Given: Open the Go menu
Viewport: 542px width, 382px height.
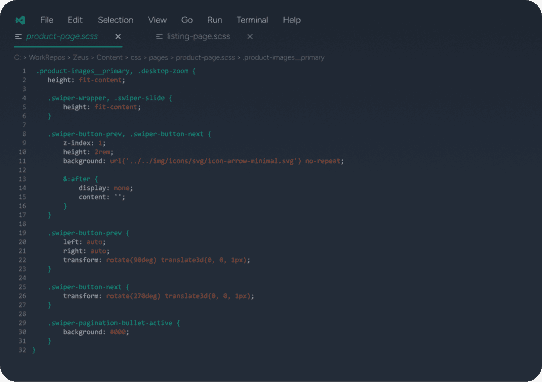Looking at the screenshot, I should [x=187, y=20].
